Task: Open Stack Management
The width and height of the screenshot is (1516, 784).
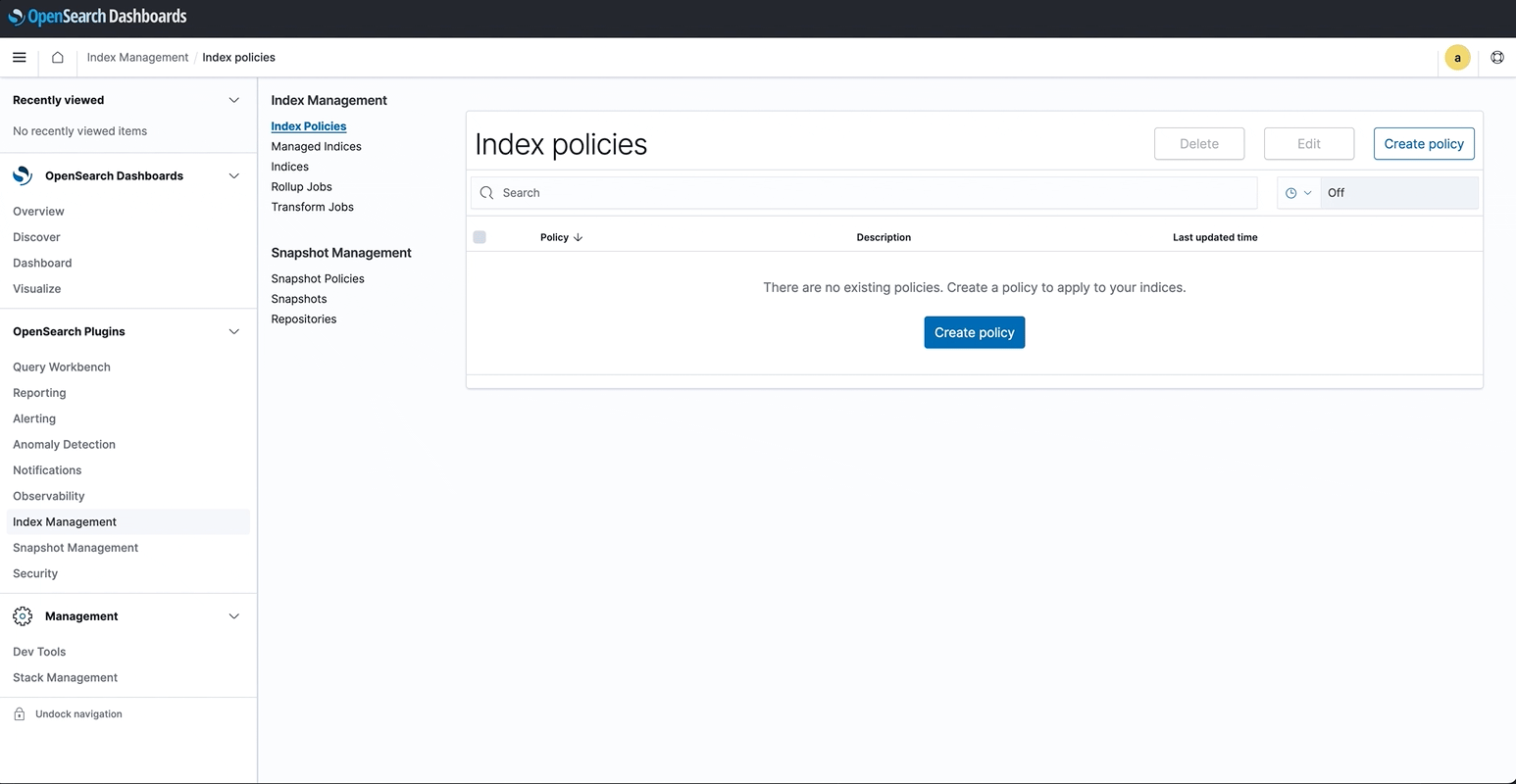Action: [x=65, y=678]
